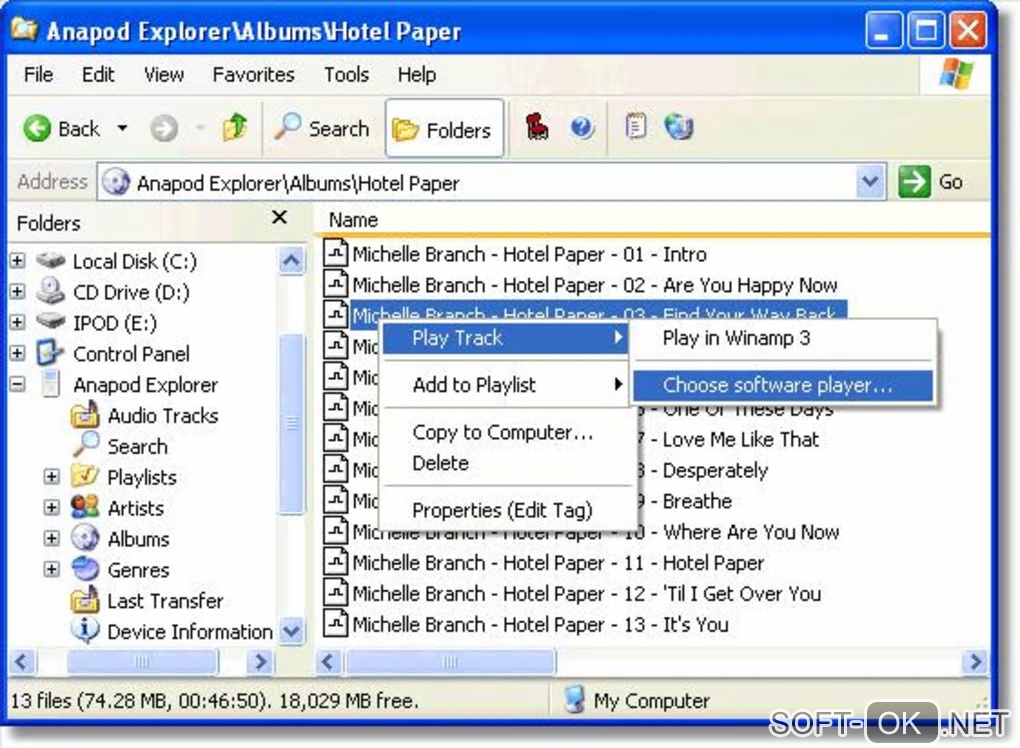Open the View menu
Image resolution: width=1020 pixels, height=748 pixels.
(x=164, y=75)
